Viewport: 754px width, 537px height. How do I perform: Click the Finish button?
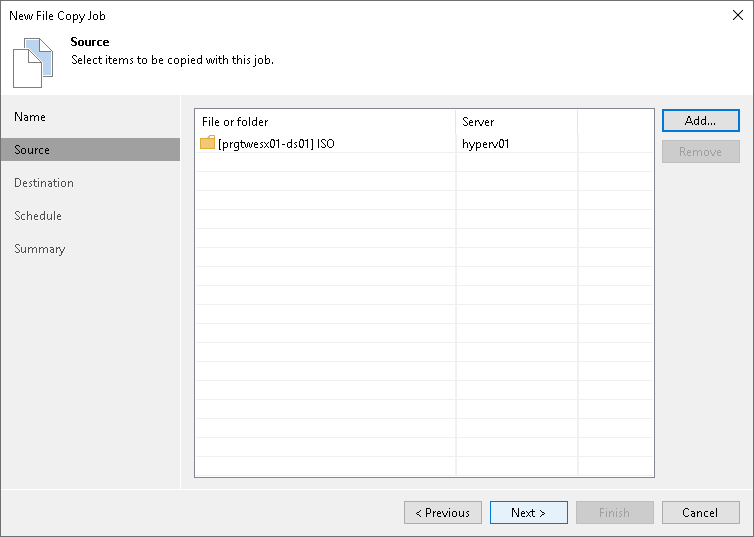click(x=614, y=513)
